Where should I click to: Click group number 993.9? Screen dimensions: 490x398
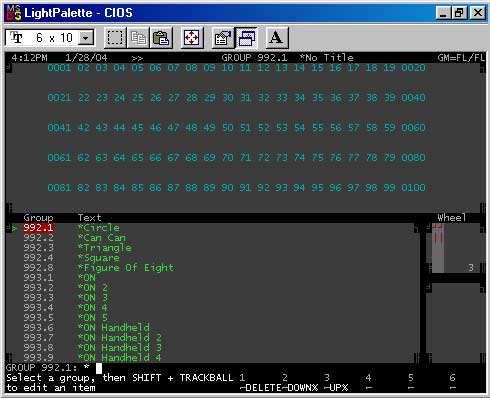[x=38, y=358]
